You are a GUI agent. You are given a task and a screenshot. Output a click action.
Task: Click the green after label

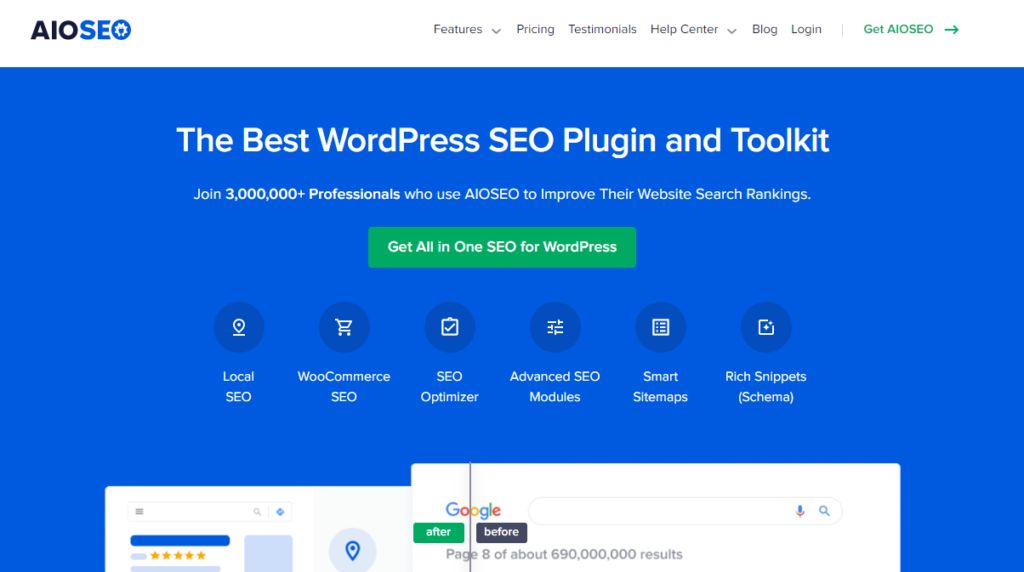[439, 532]
